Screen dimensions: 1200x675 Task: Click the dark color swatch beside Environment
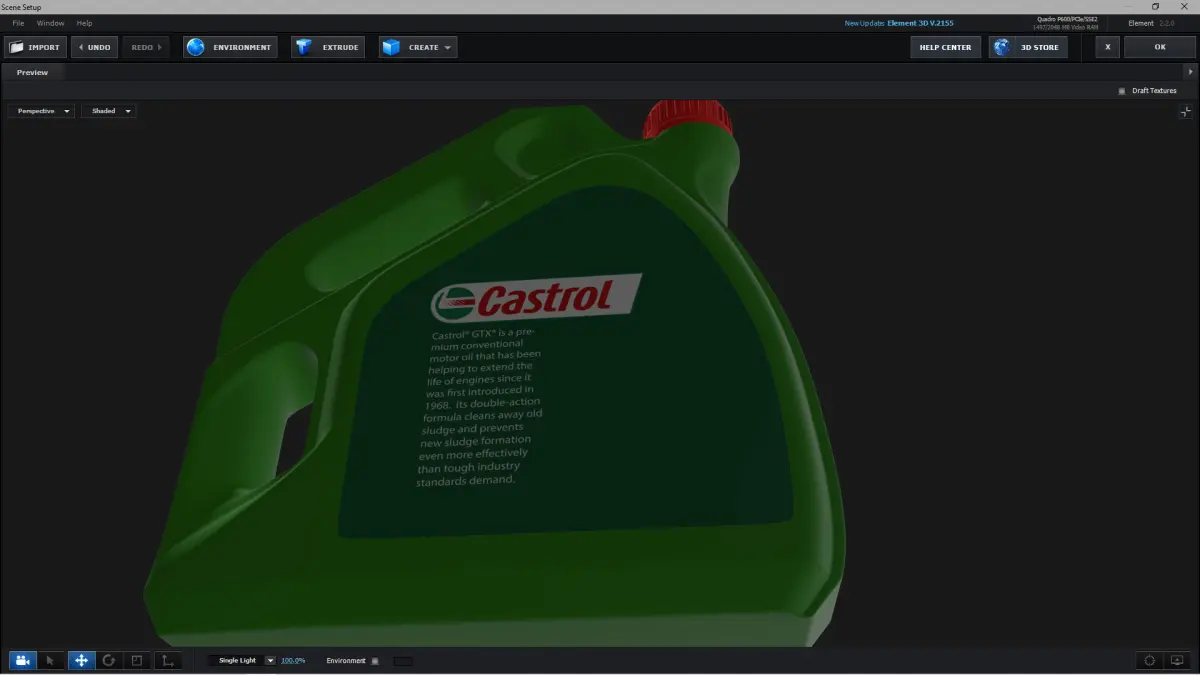click(x=402, y=661)
